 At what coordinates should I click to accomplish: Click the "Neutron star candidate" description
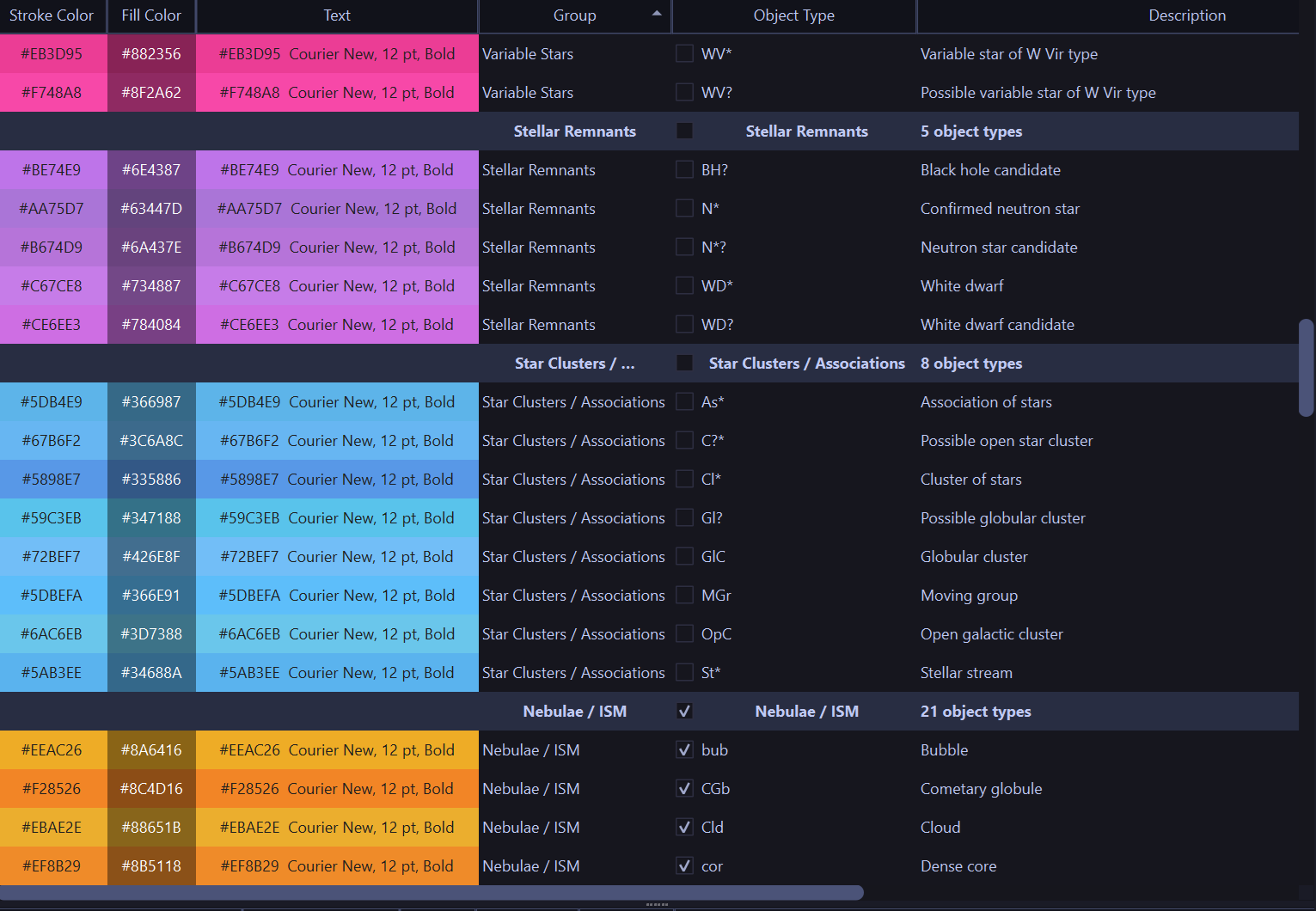click(999, 247)
